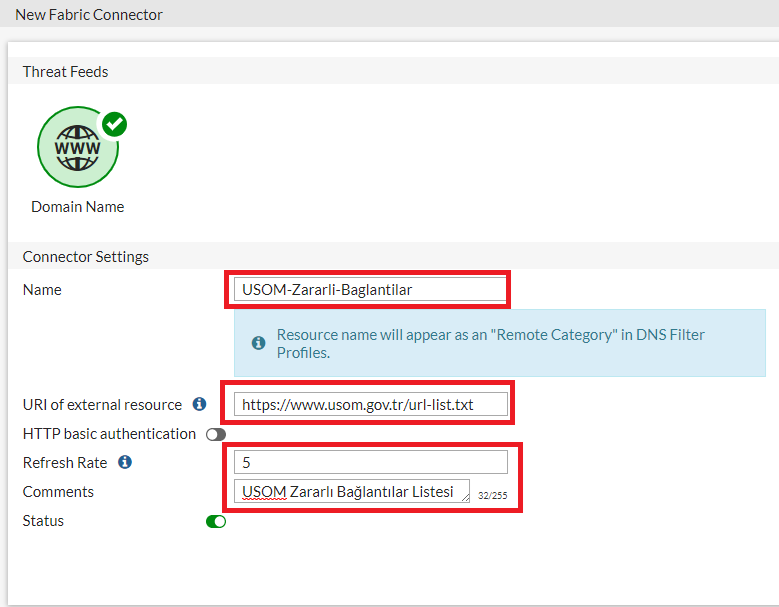Click the New Fabric Connector title
Viewport: 779px width, 607px height.
click(x=89, y=14)
